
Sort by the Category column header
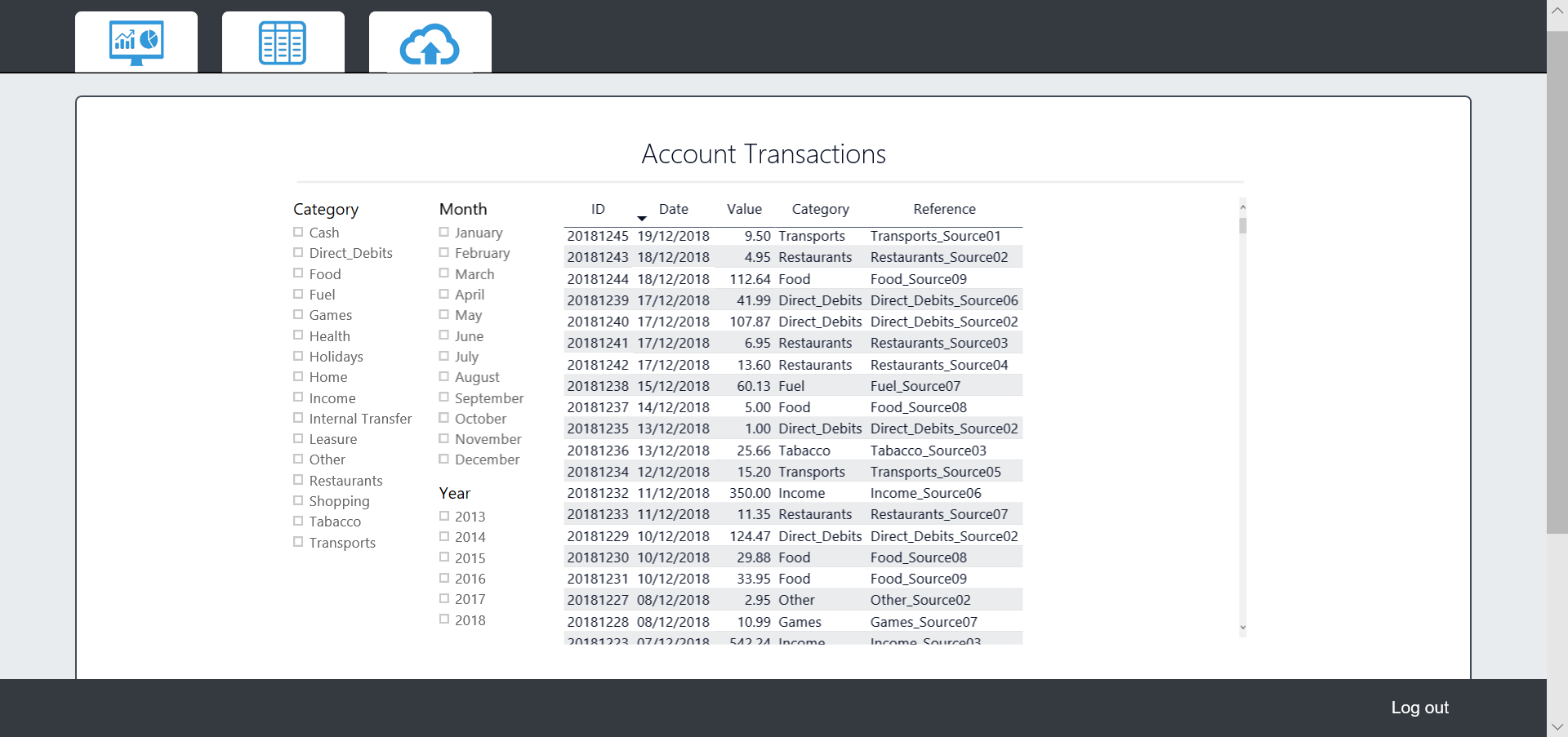820,209
